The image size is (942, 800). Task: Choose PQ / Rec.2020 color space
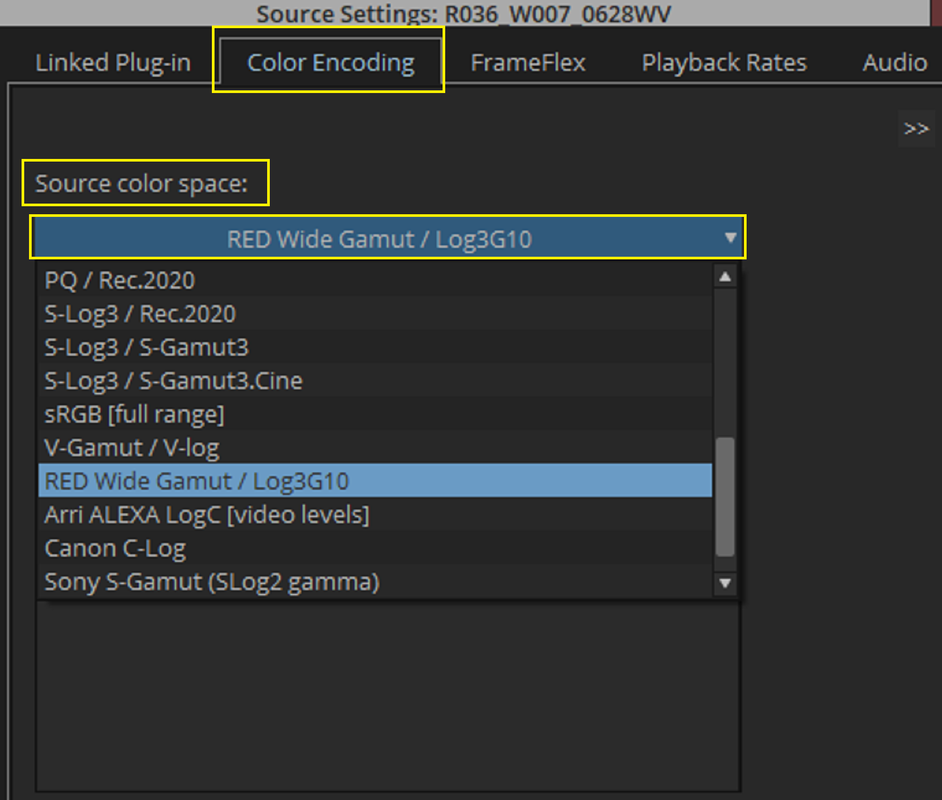[x=375, y=280]
